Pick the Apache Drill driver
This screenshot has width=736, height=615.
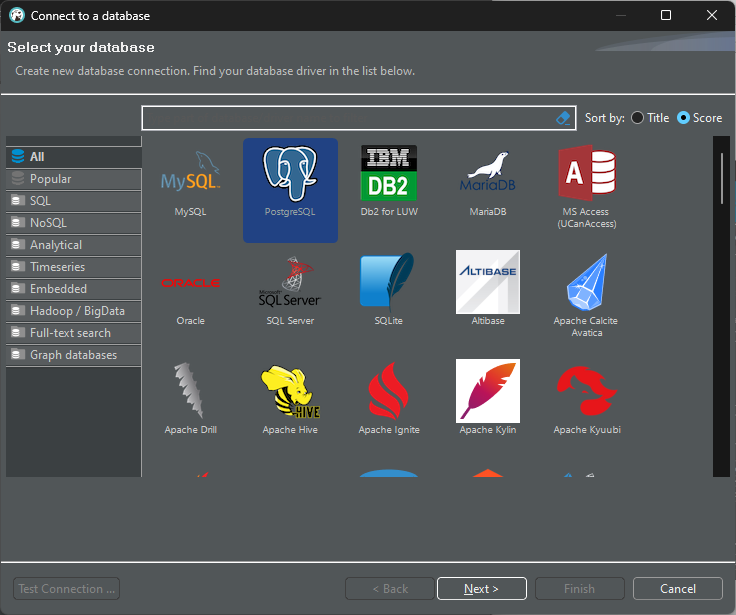(190, 398)
